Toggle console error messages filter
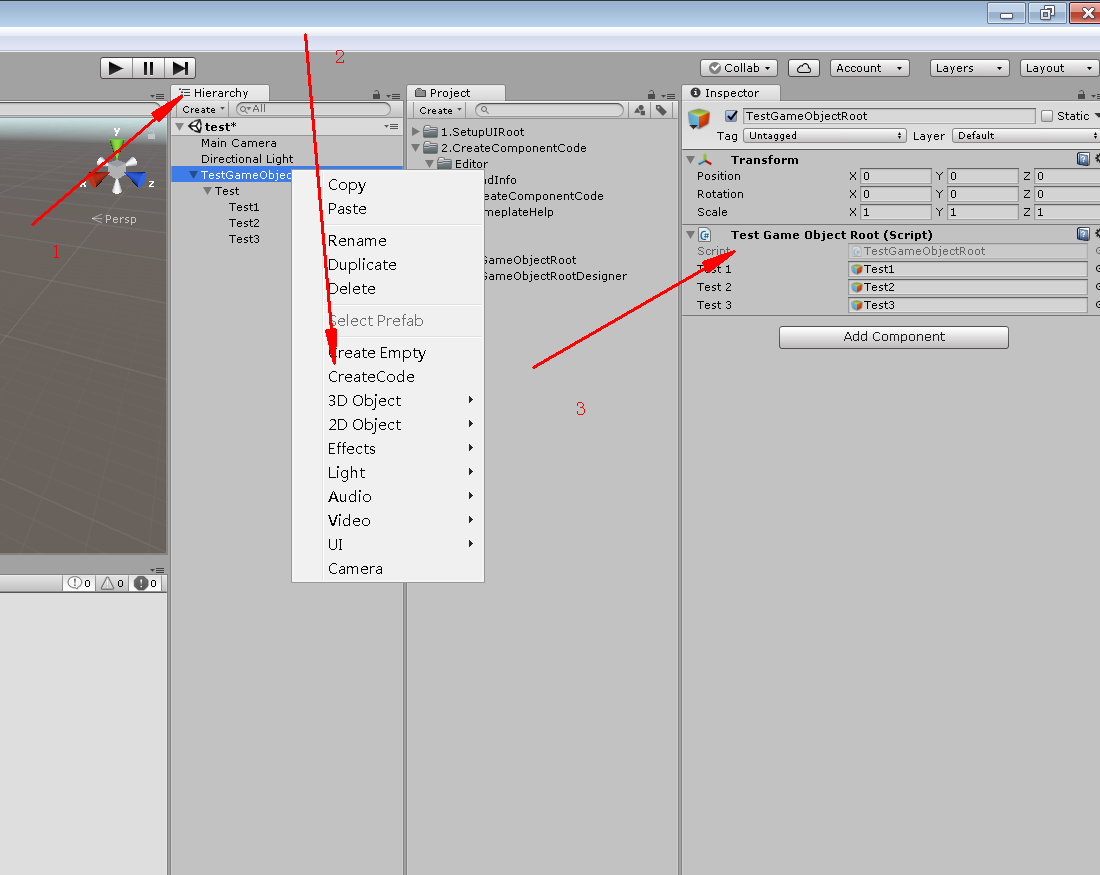Viewport: 1100px width, 875px height. [x=146, y=583]
